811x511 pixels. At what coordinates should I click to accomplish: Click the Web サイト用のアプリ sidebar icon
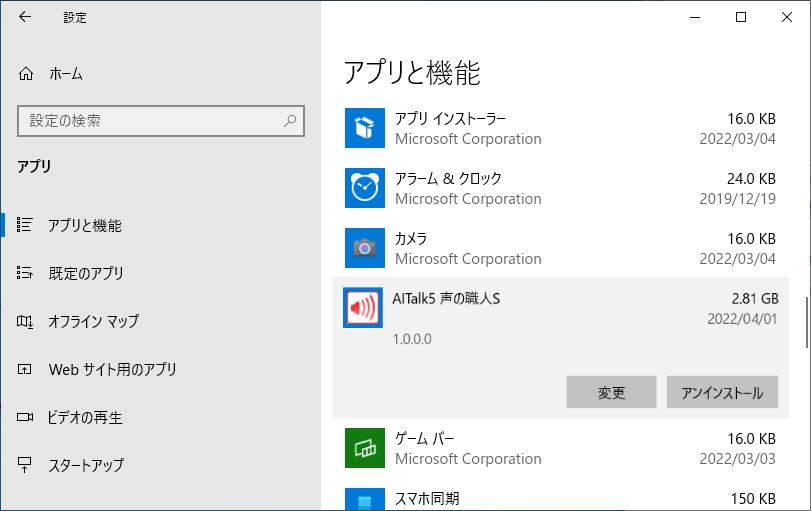[24, 369]
